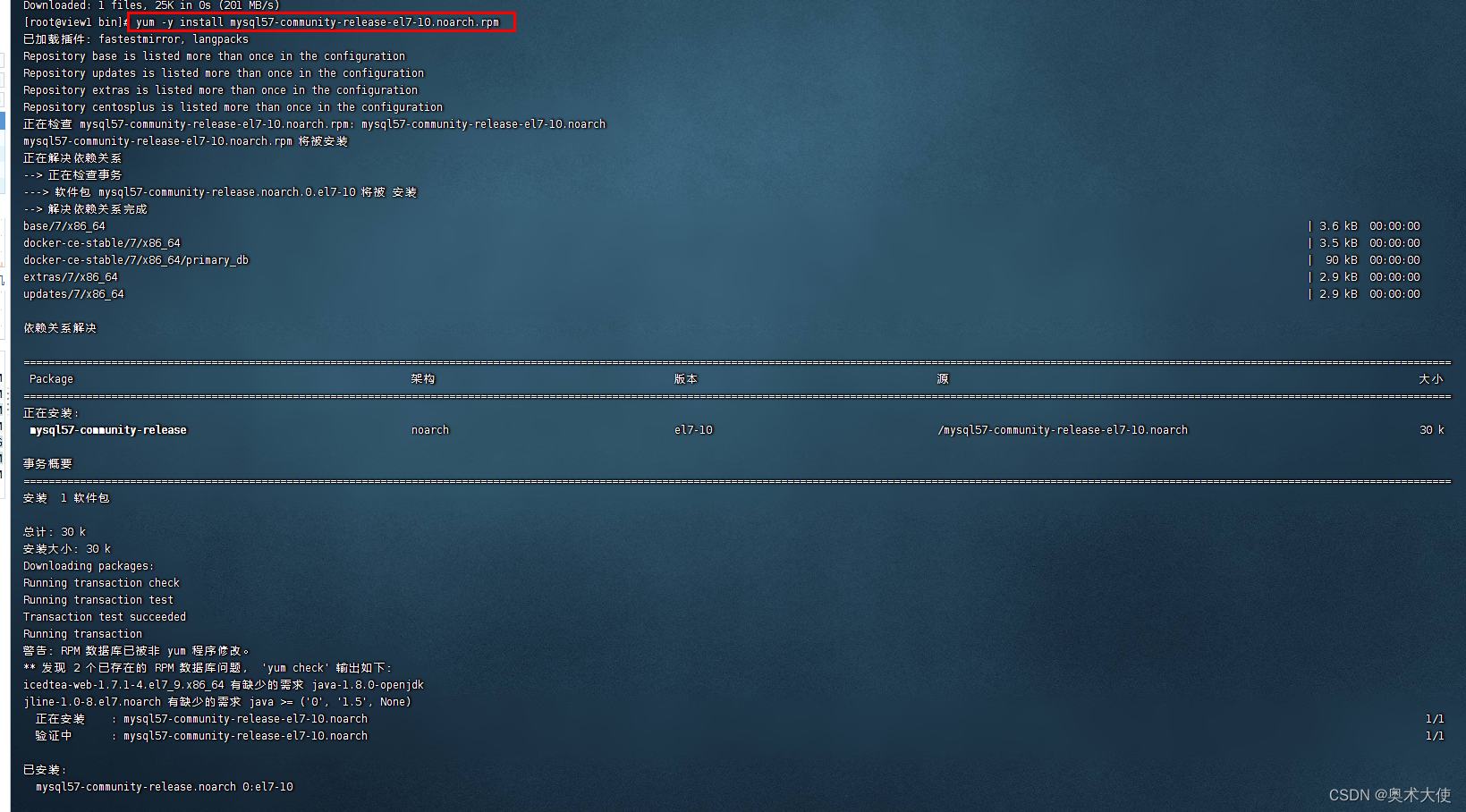Viewport: 1466px width, 812px height.
Task: Click the 'Running transaction test' line
Action: pyautogui.click(x=98, y=600)
